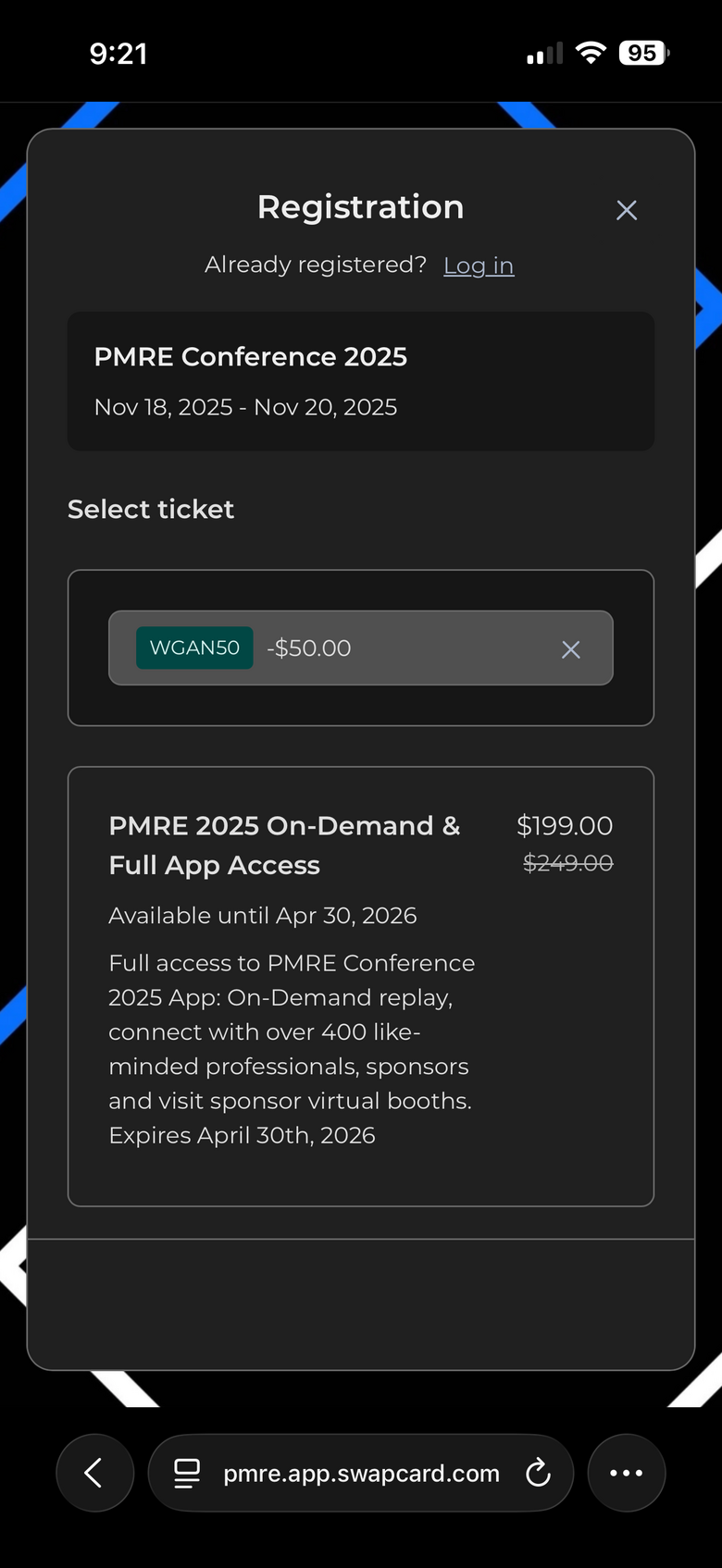The height and width of the screenshot is (1568, 722).
Task: Tap the cellular signal bars
Action: [x=544, y=55]
